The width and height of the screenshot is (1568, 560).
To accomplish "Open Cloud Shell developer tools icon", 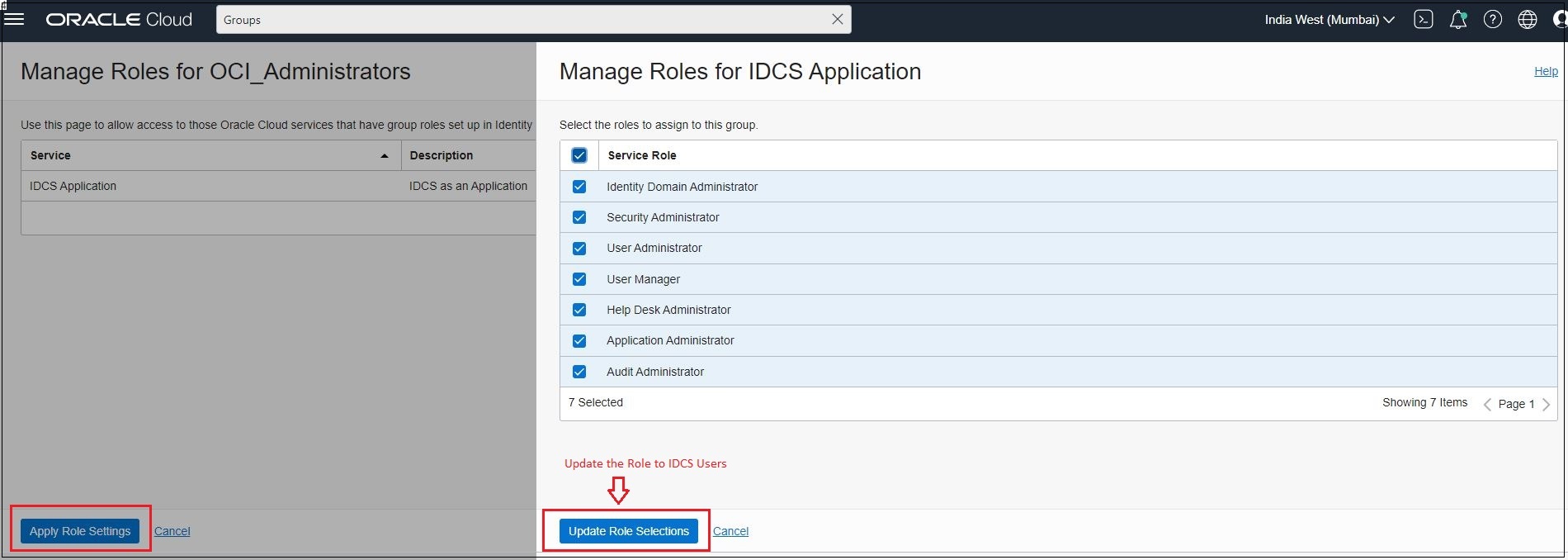I will click(x=1423, y=20).
